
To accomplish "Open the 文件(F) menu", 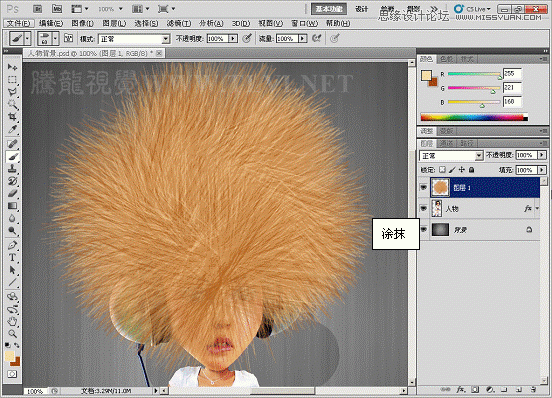I will tap(18, 23).
